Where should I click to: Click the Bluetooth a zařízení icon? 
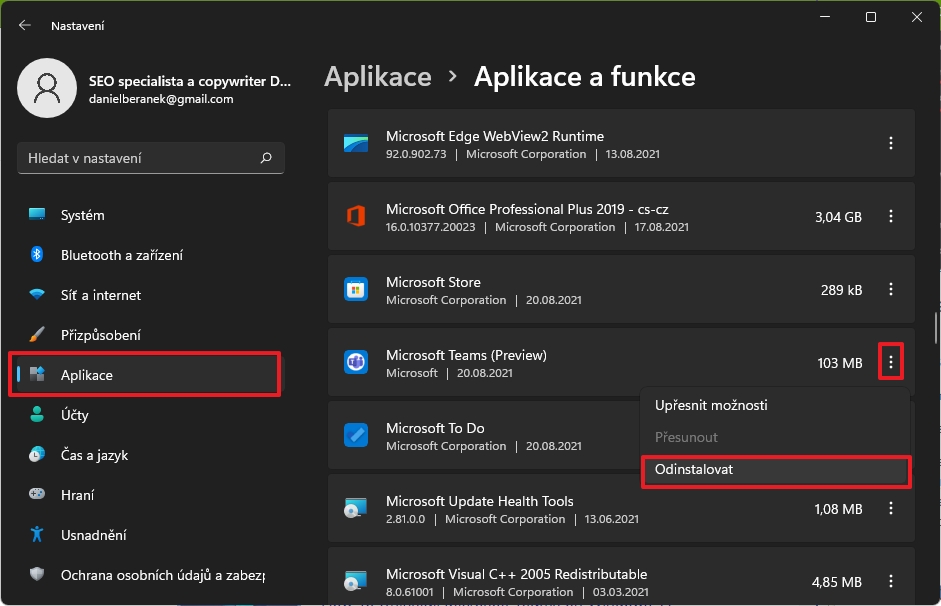[37, 255]
